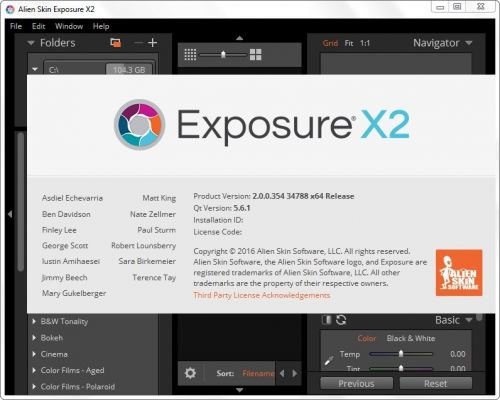Open the Basic panel dropdown
This screenshot has width=500, height=400.
click(x=469, y=320)
